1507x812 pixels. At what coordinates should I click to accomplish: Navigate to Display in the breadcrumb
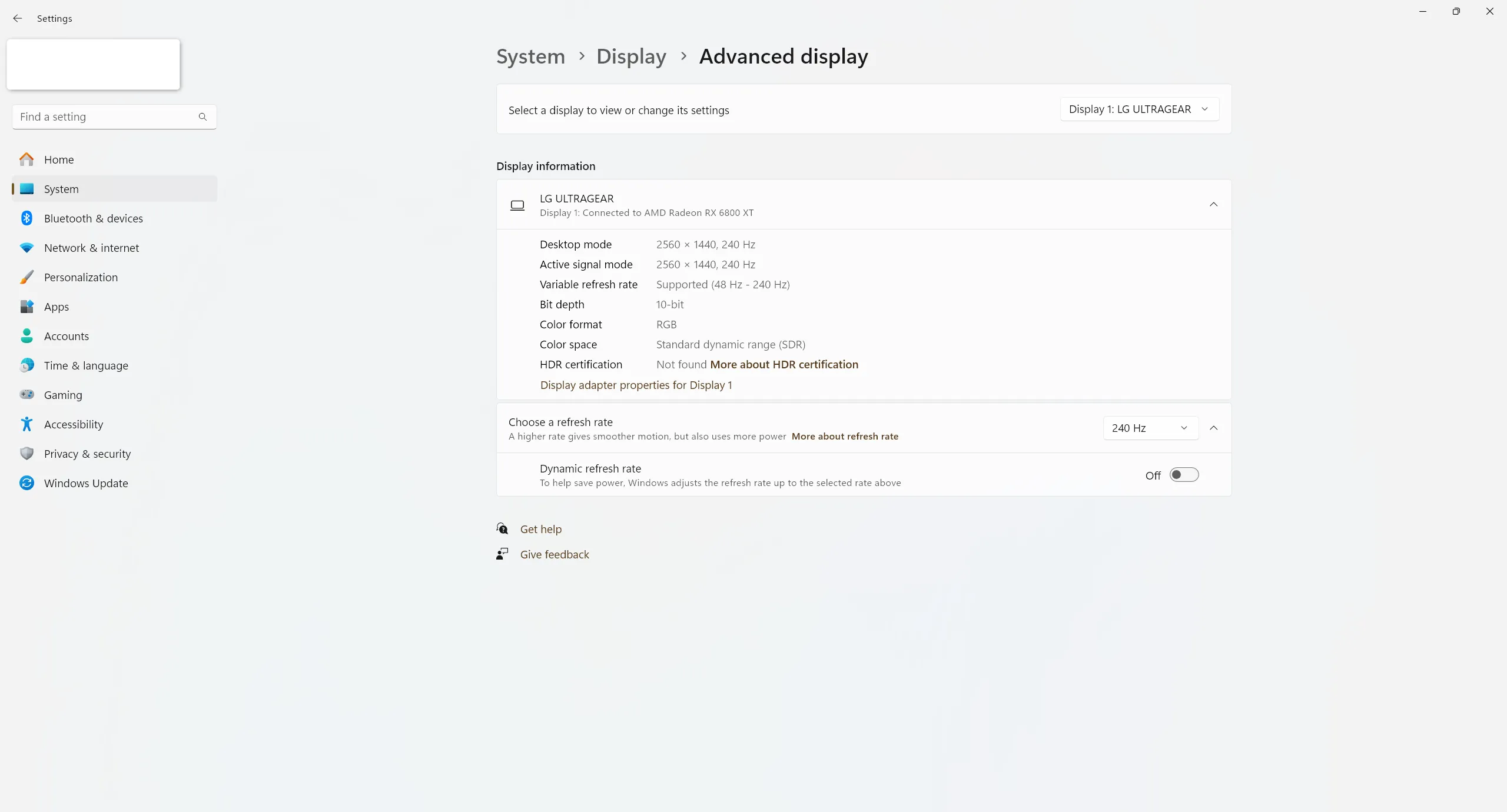[631, 56]
